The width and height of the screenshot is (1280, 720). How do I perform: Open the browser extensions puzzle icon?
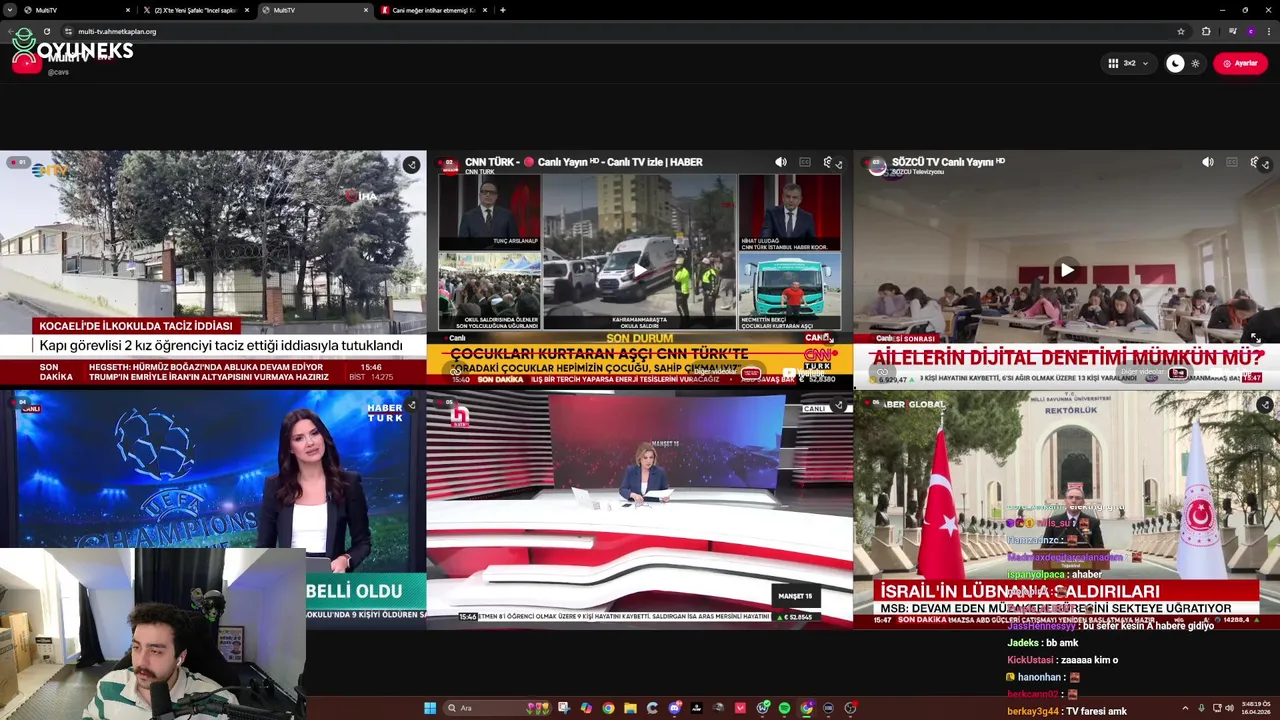point(1206,31)
